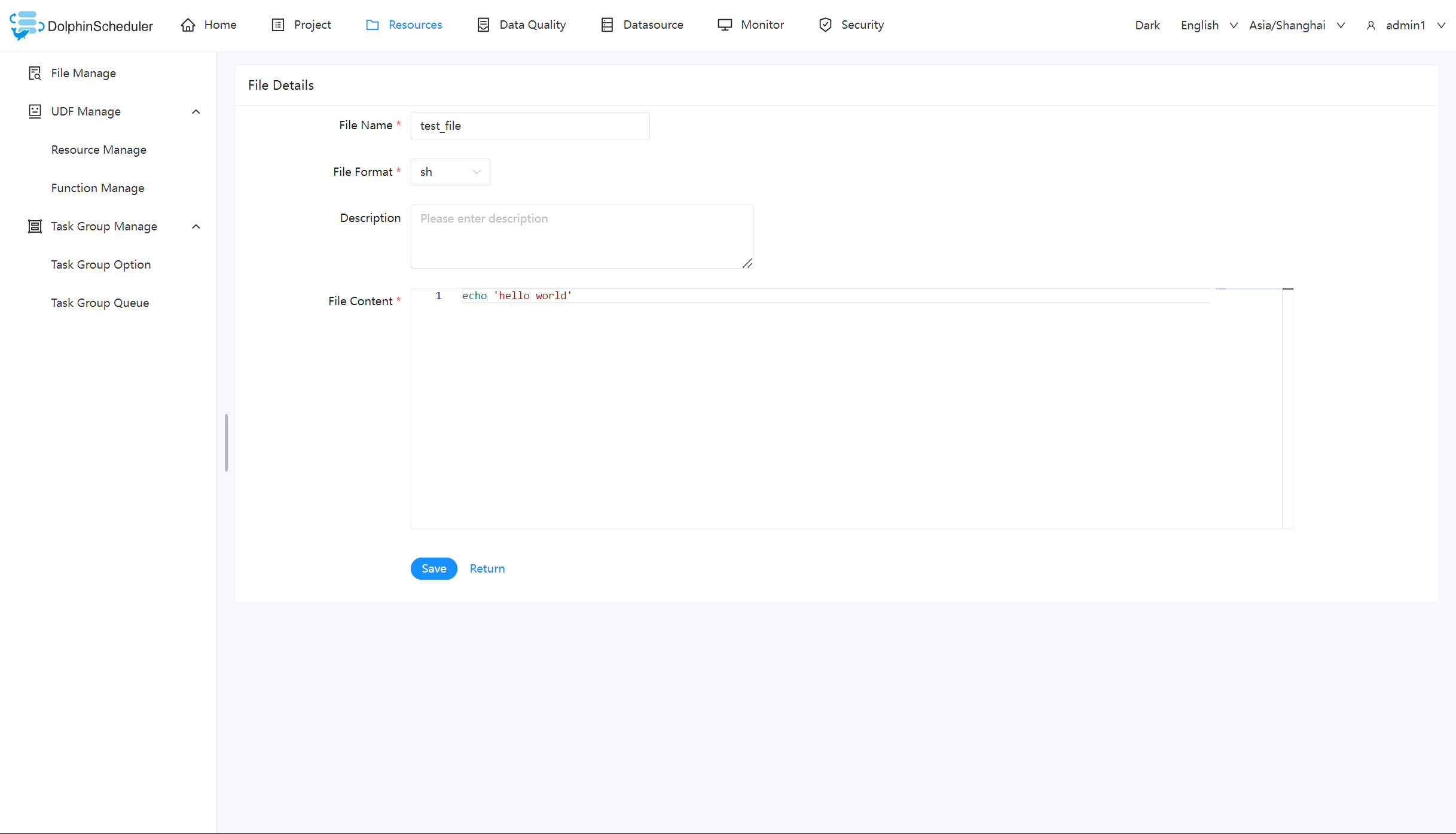The height and width of the screenshot is (834, 1456).
Task: Switch to Dark theme
Action: (1146, 25)
